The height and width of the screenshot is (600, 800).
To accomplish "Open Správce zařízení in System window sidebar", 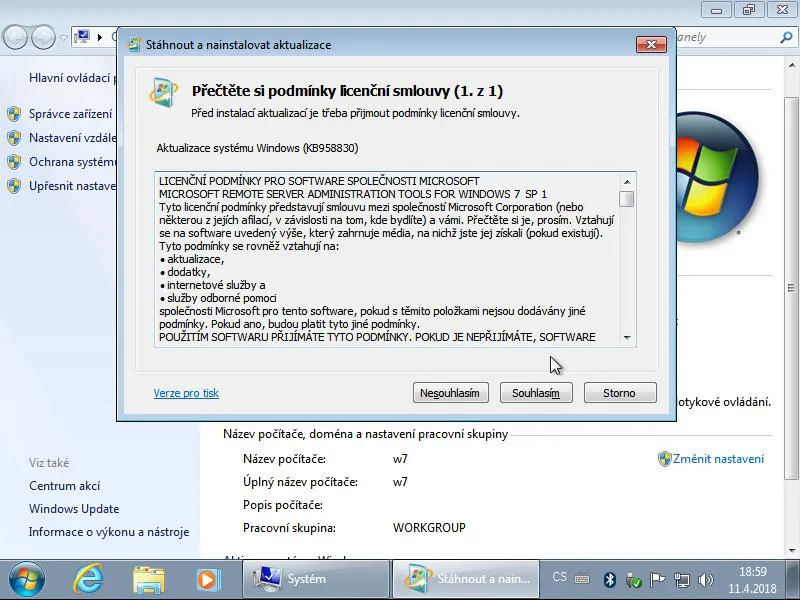I will [70, 114].
